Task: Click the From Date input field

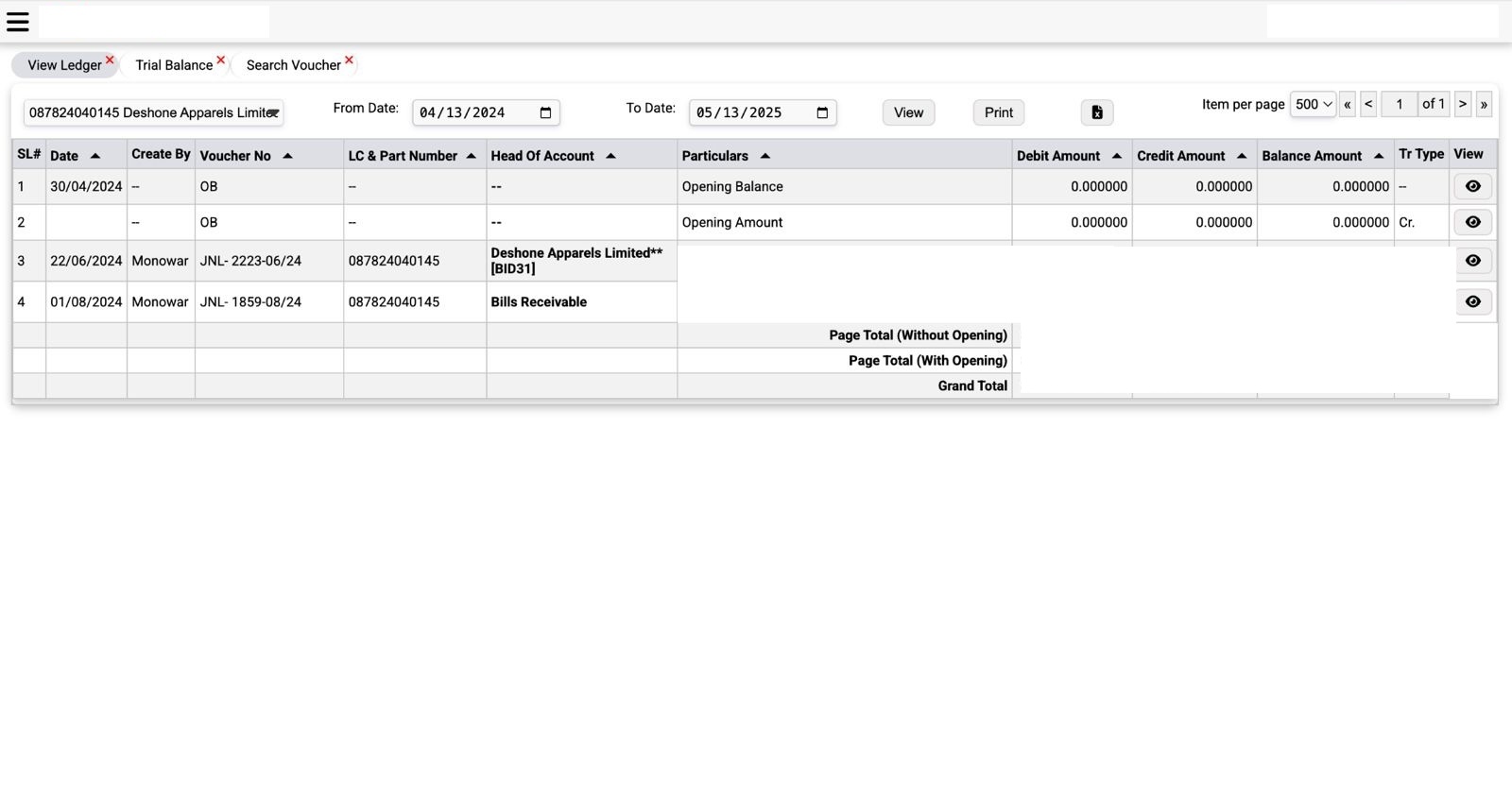Action: coord(486,112)
